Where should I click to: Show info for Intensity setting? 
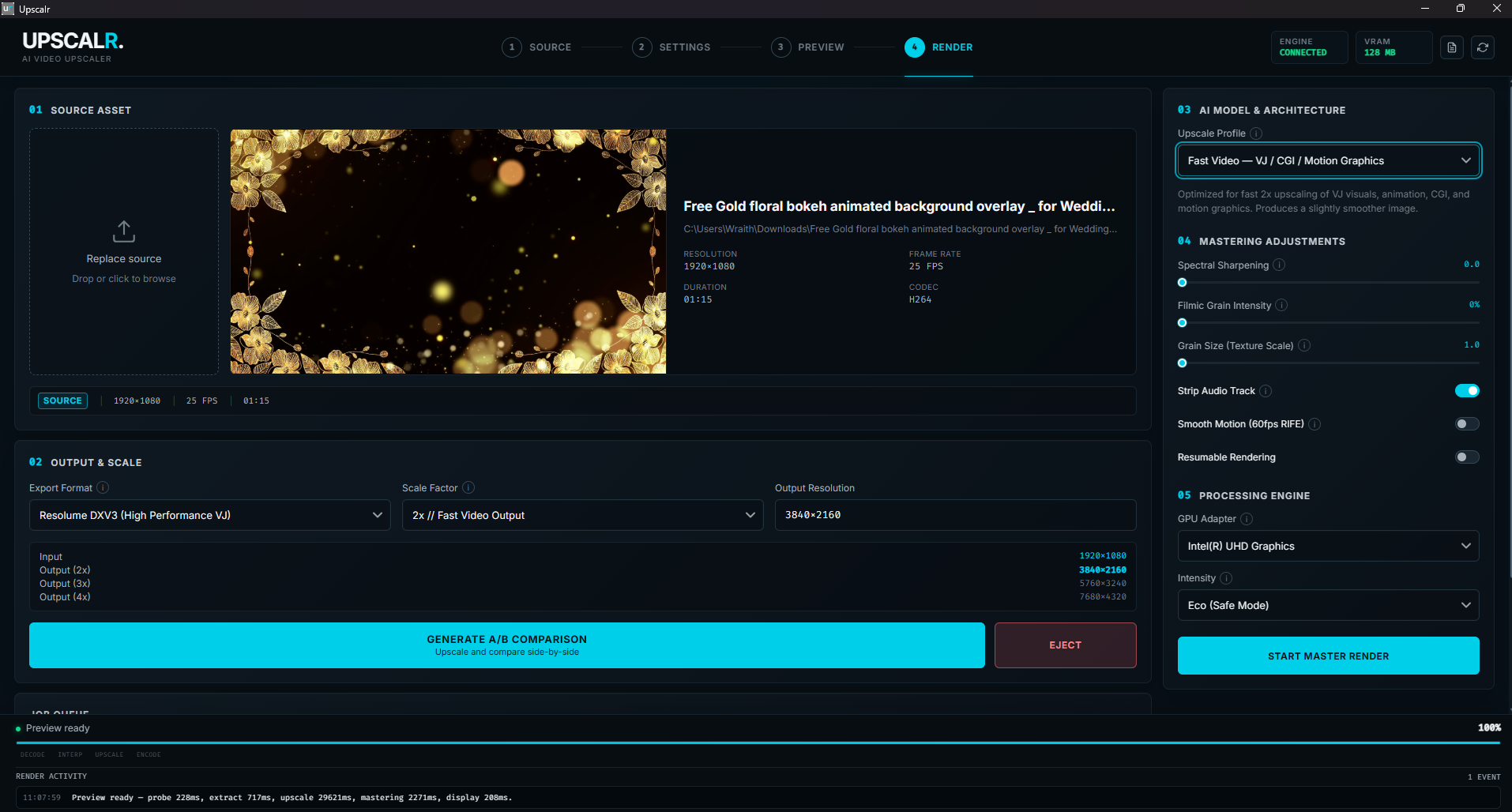click(x=1226, y=578)
